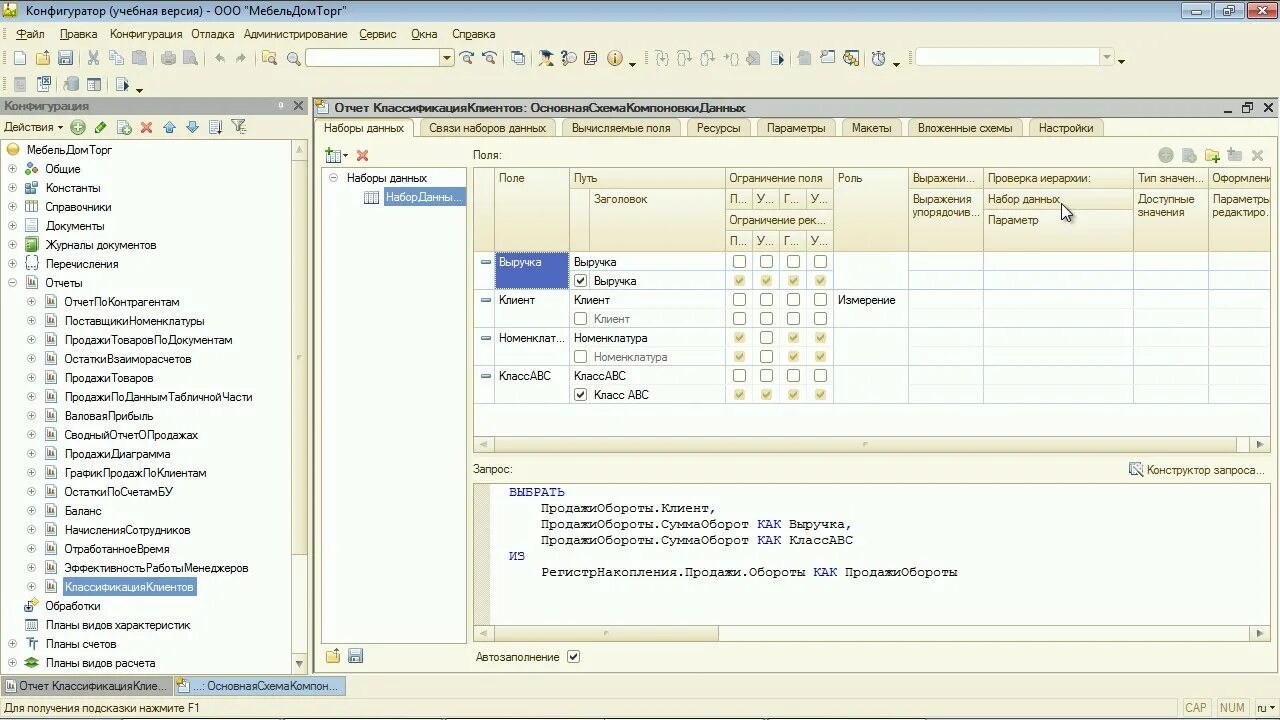Close the Конфигурация panel
This screenshot has height=720, width=1280.
(298, 106)
